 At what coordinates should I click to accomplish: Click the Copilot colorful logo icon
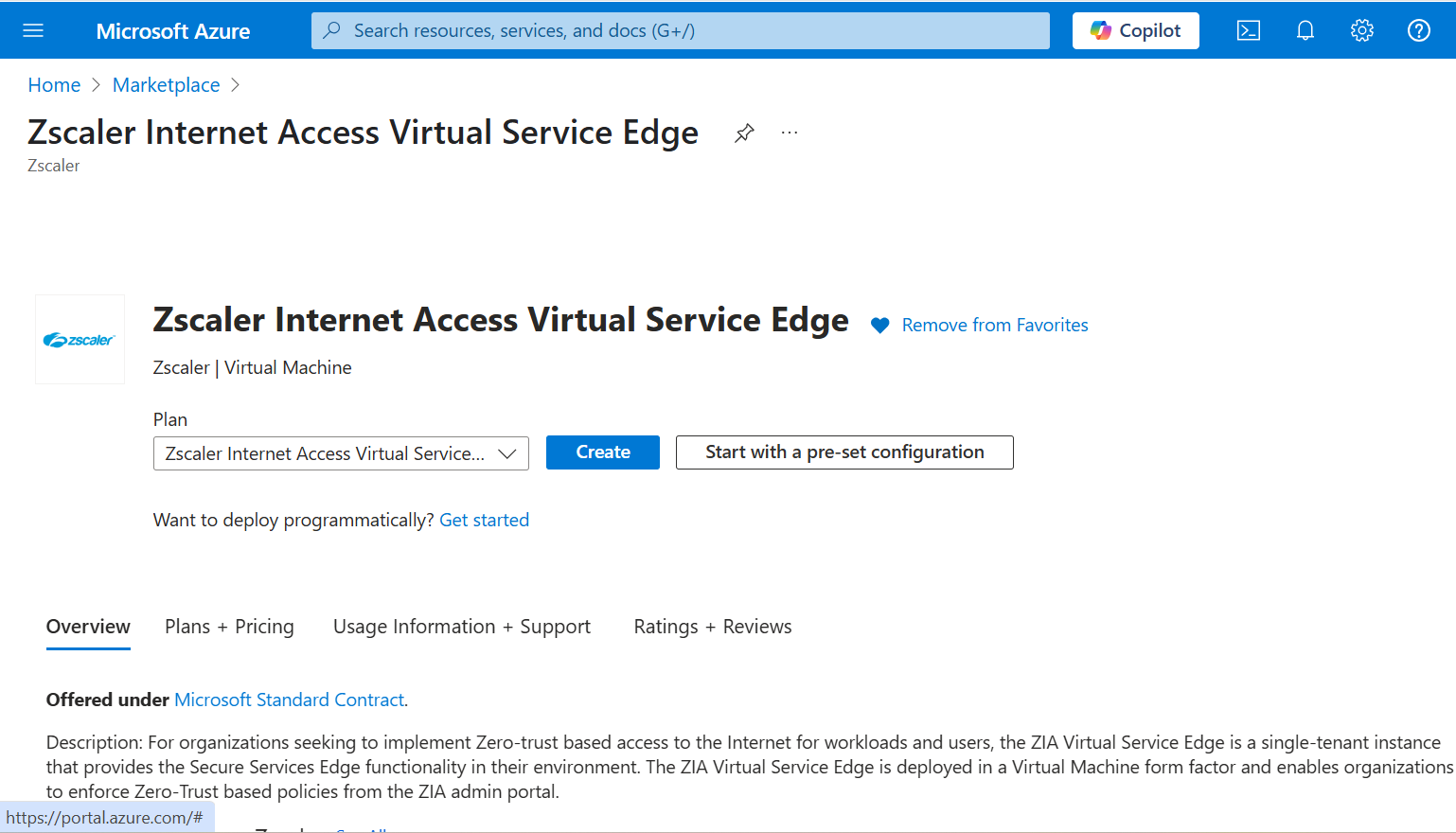click(1100, 30)
